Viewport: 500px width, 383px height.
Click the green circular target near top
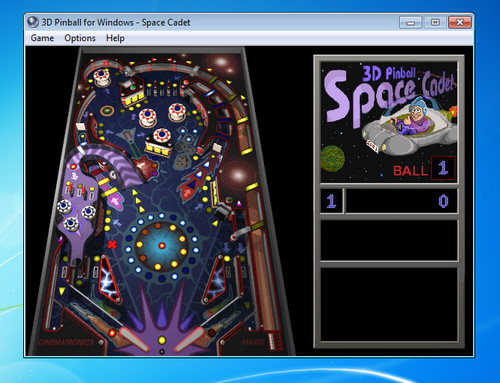(x=107, y=110)
